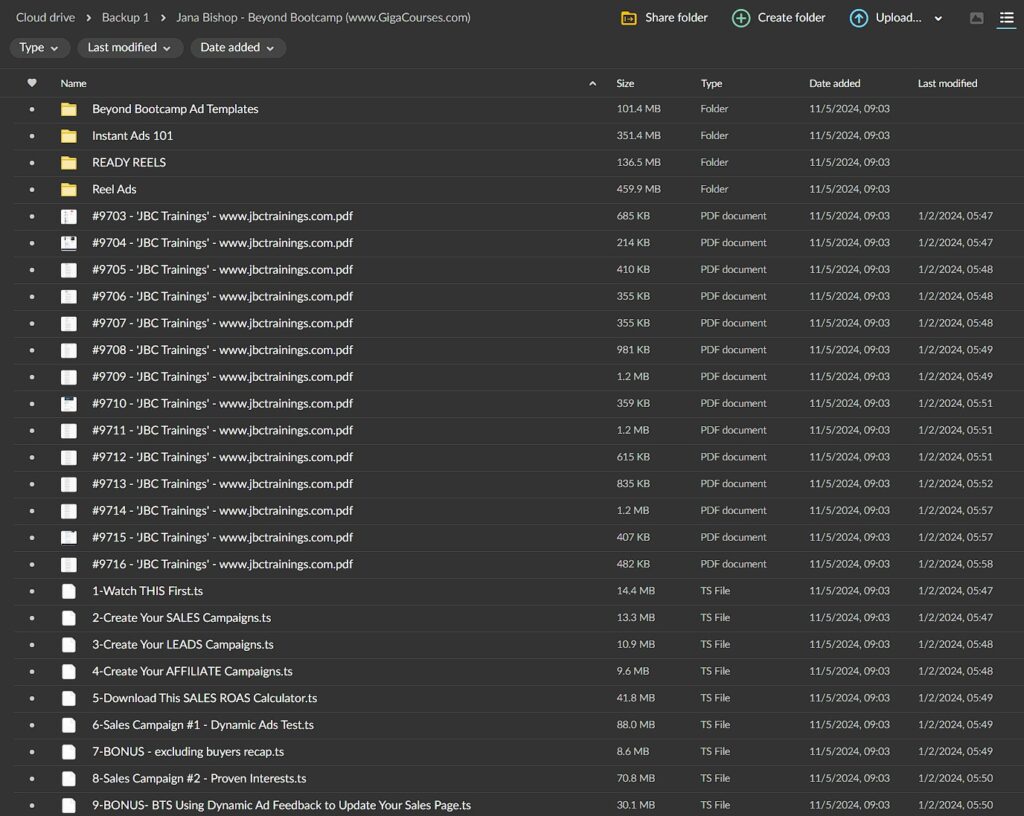The image size is (1024, 816).
Task: Go to Cloud drive in breadcrumb
Action: click(x=45, y=18)
